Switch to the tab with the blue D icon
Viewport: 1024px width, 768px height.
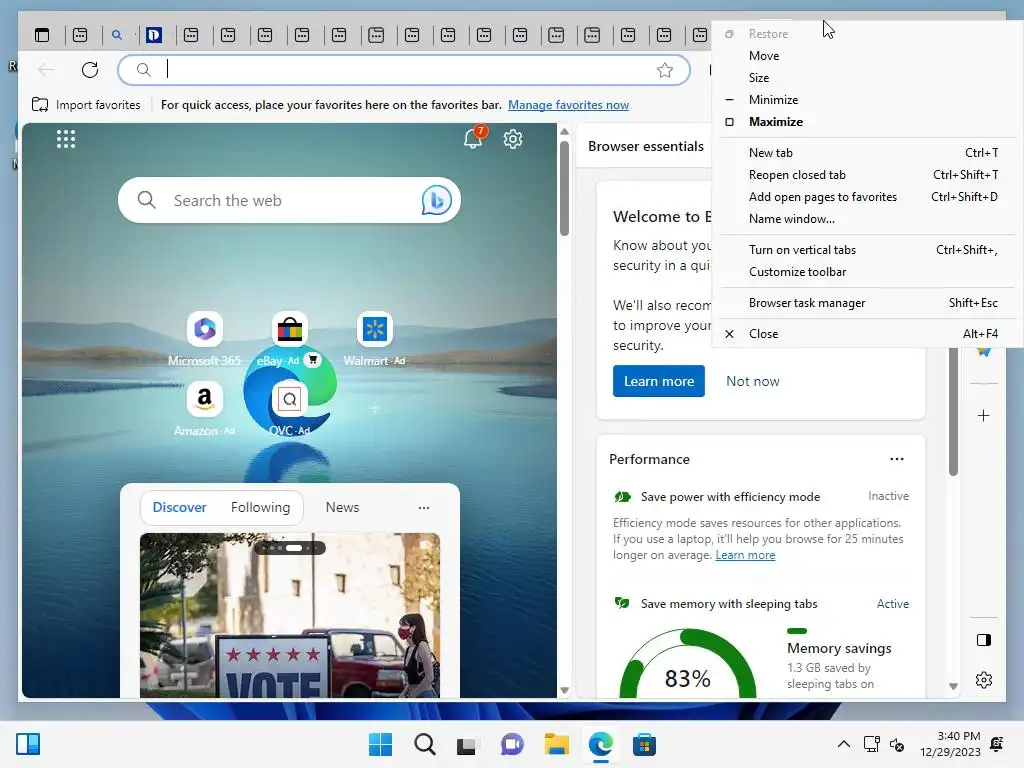[x=153, y=35]
